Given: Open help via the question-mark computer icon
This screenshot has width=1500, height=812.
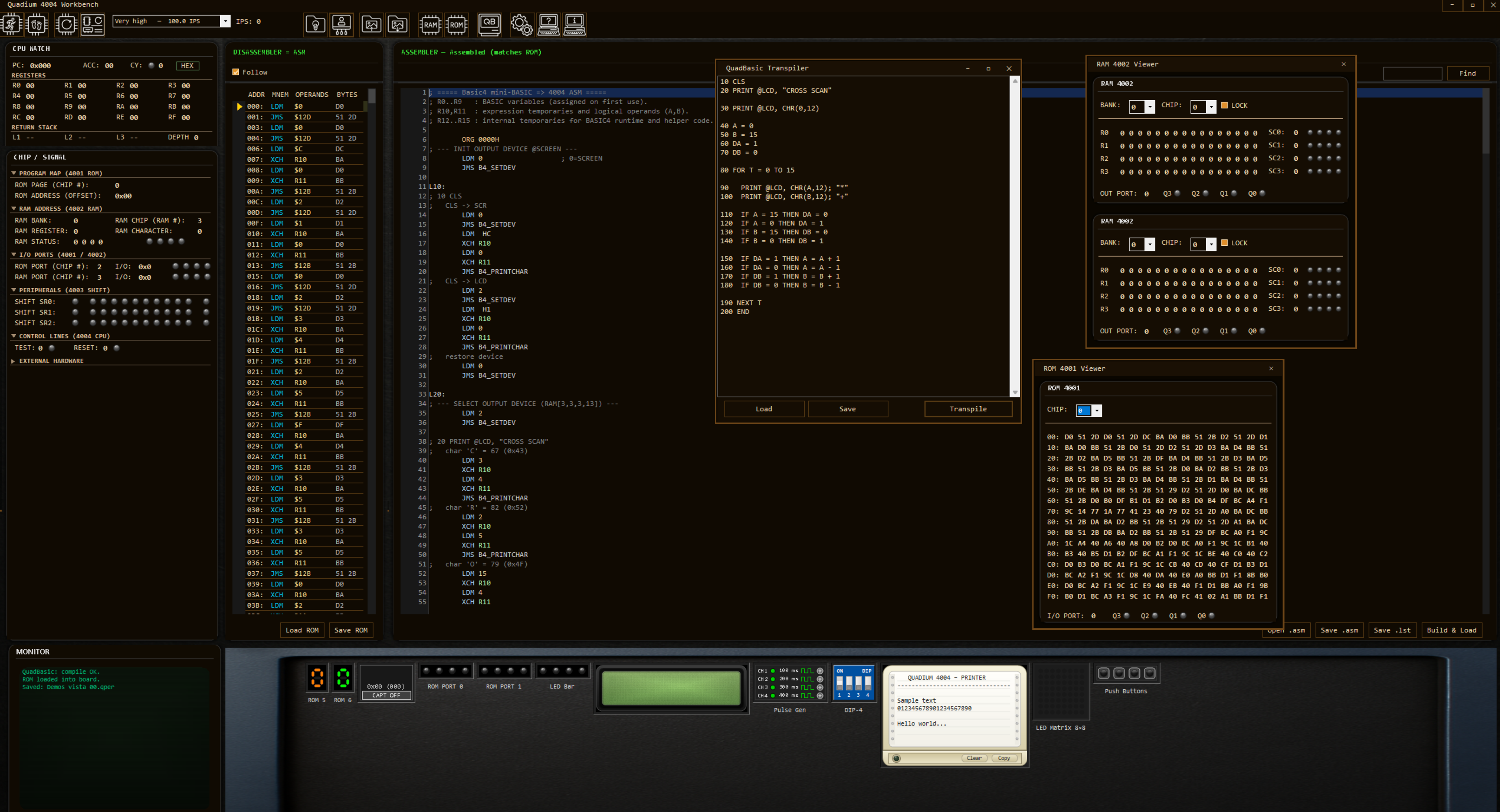Looking at the screenshot, I should click(548, 24).
